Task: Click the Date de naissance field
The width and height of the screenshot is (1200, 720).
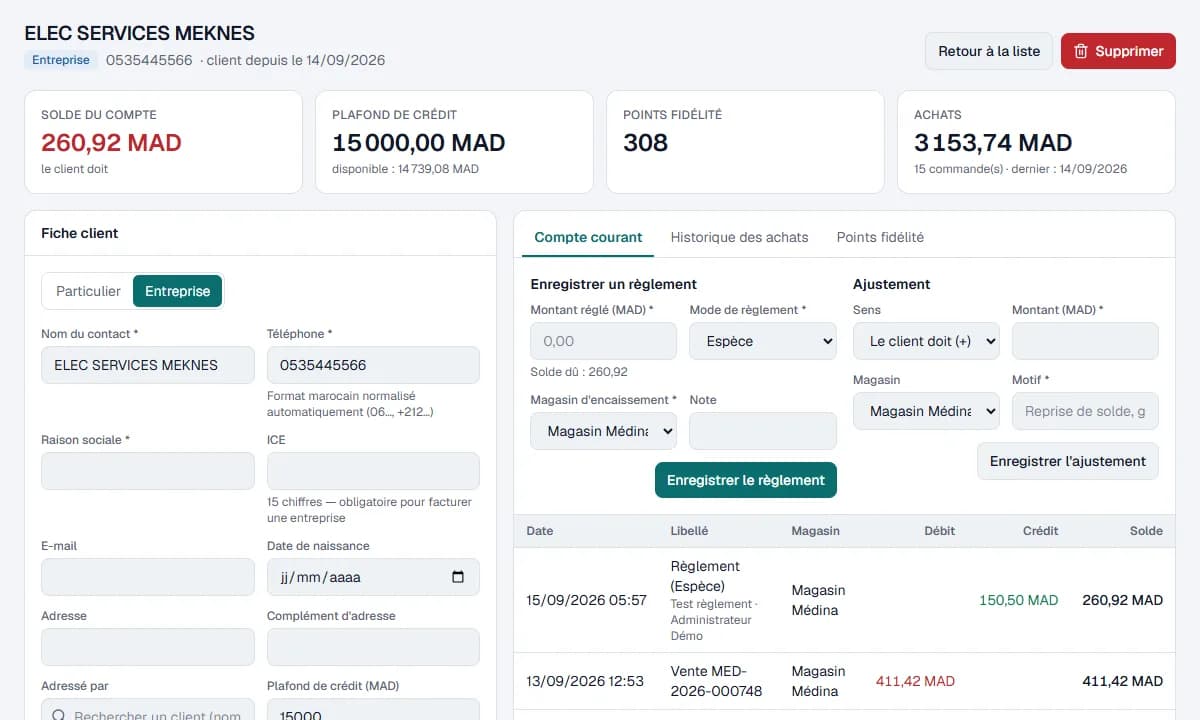Action: [x=373, y=577]
